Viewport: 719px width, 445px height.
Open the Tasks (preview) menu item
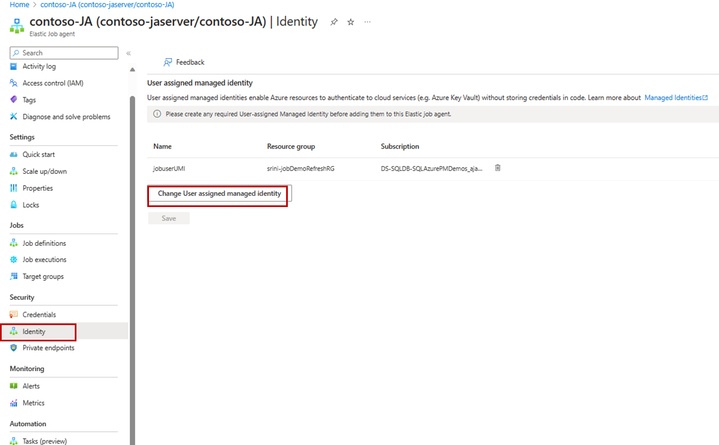click(x=44, y=441)
